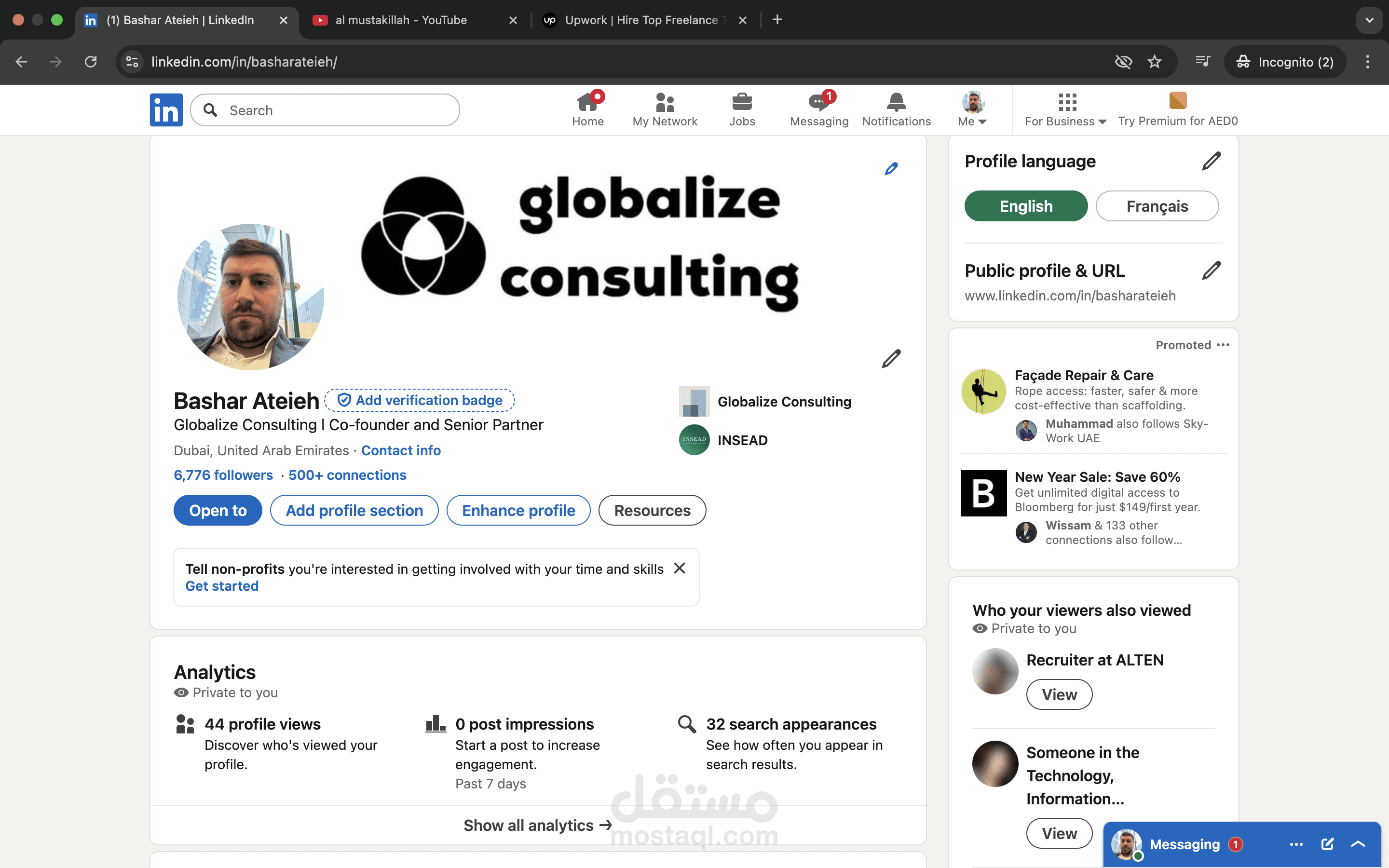Image resolution: width=1389 pixels, height=868 pixels.
Task: Open the My Network icon
Action: coord(665,102)
